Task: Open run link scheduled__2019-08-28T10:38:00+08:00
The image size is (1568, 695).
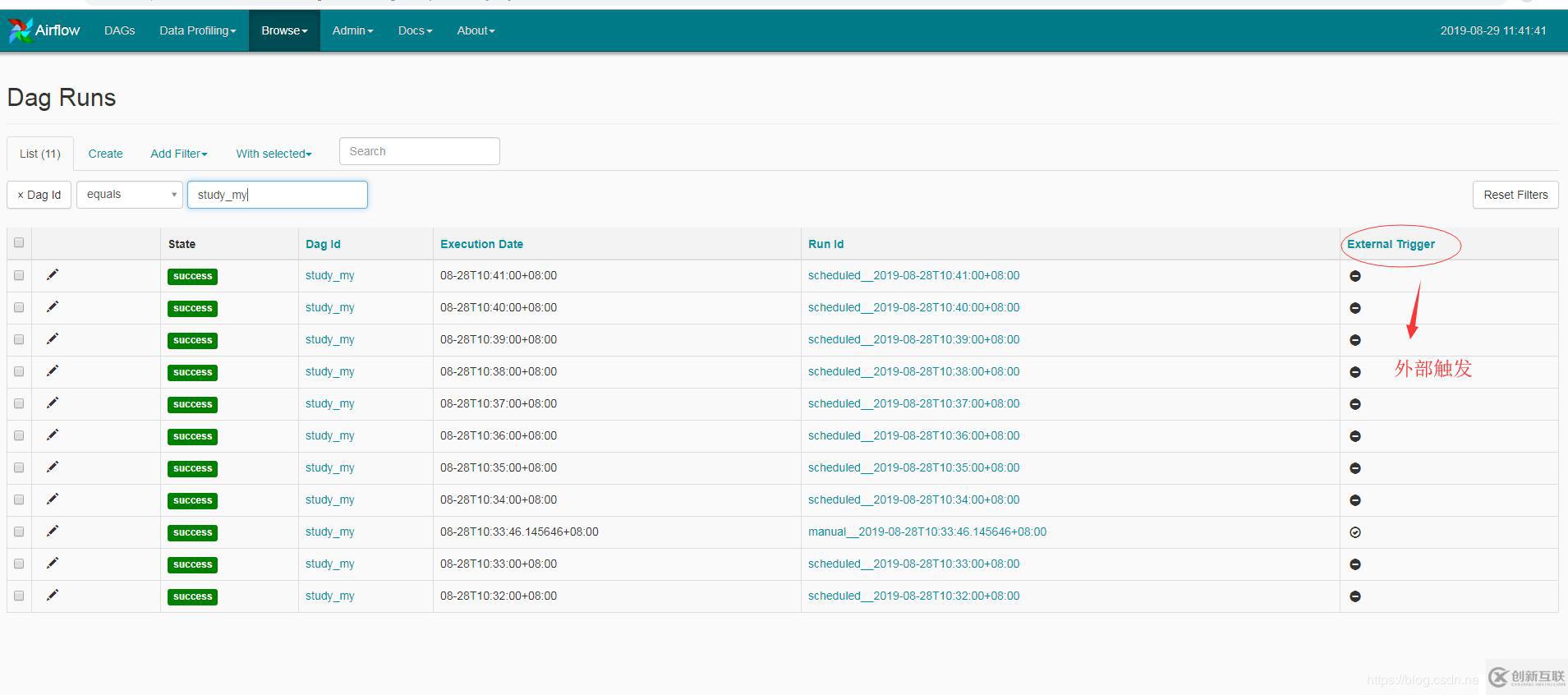Action: click(913, 371)
